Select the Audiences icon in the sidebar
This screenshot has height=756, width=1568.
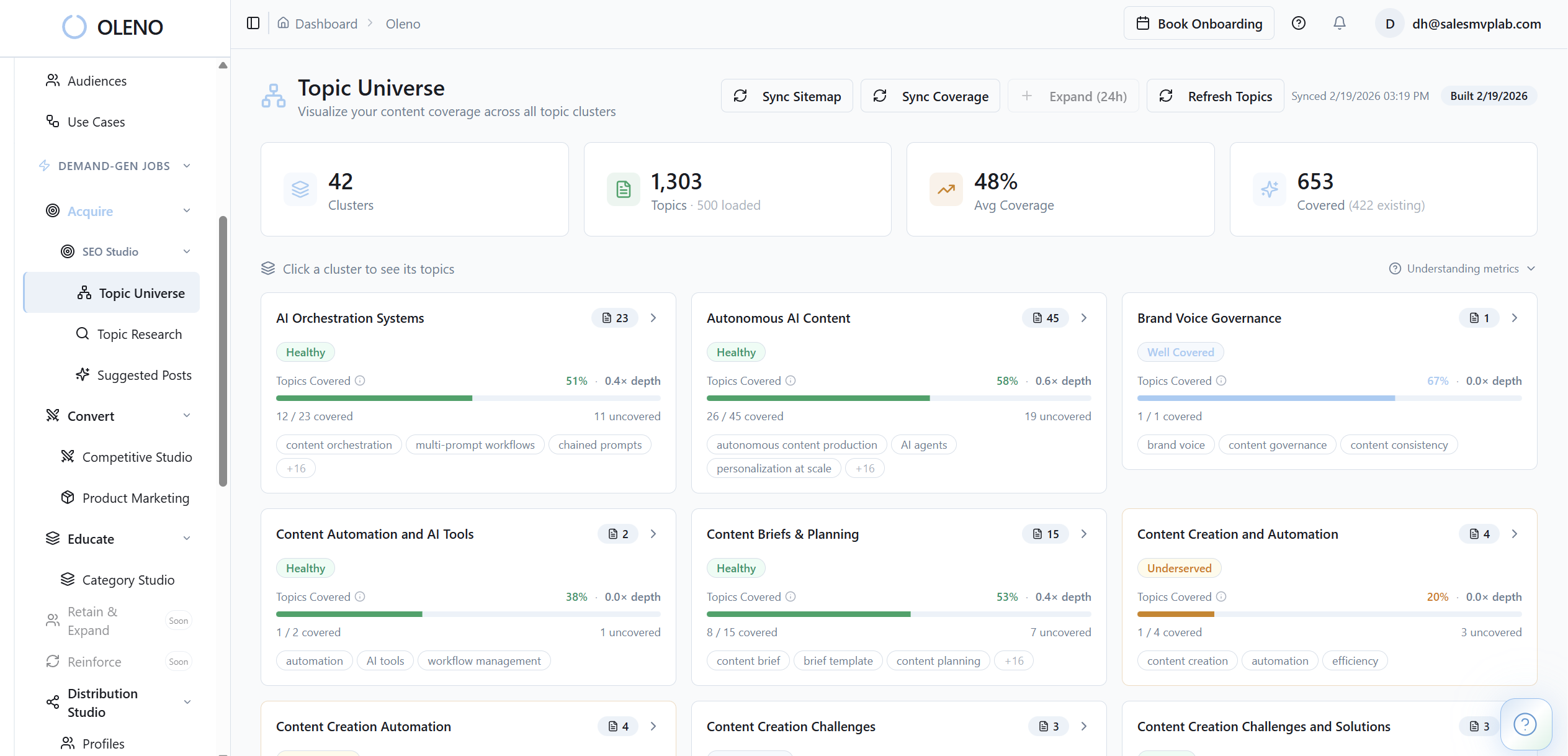click(53, 80)
